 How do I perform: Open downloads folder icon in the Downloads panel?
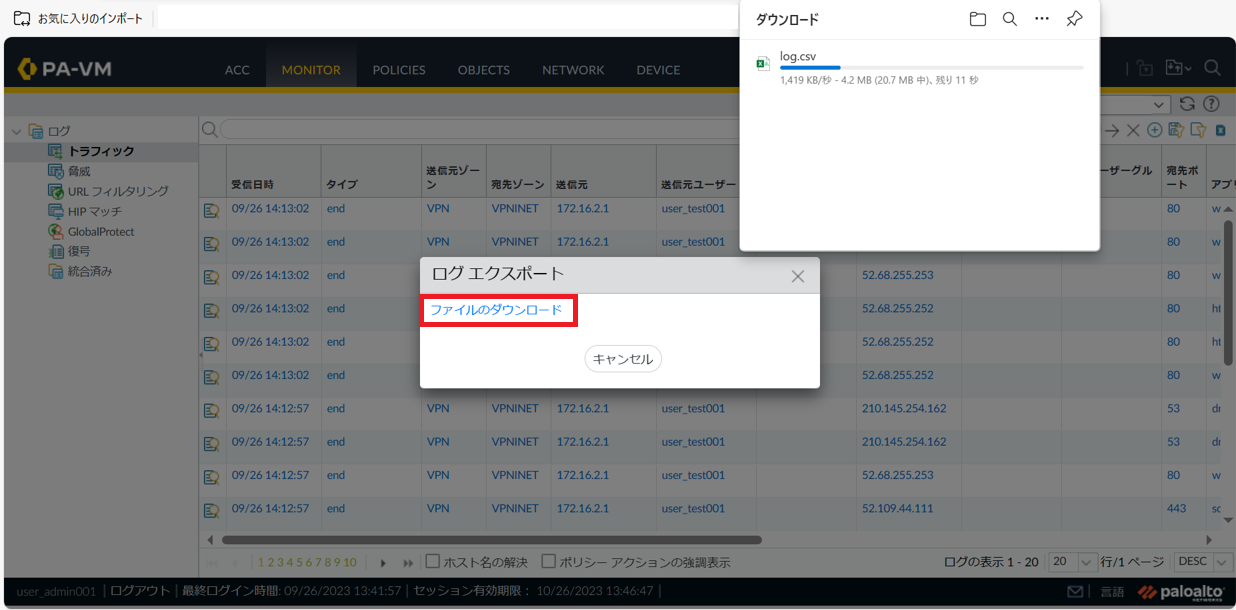click(978, 19)
